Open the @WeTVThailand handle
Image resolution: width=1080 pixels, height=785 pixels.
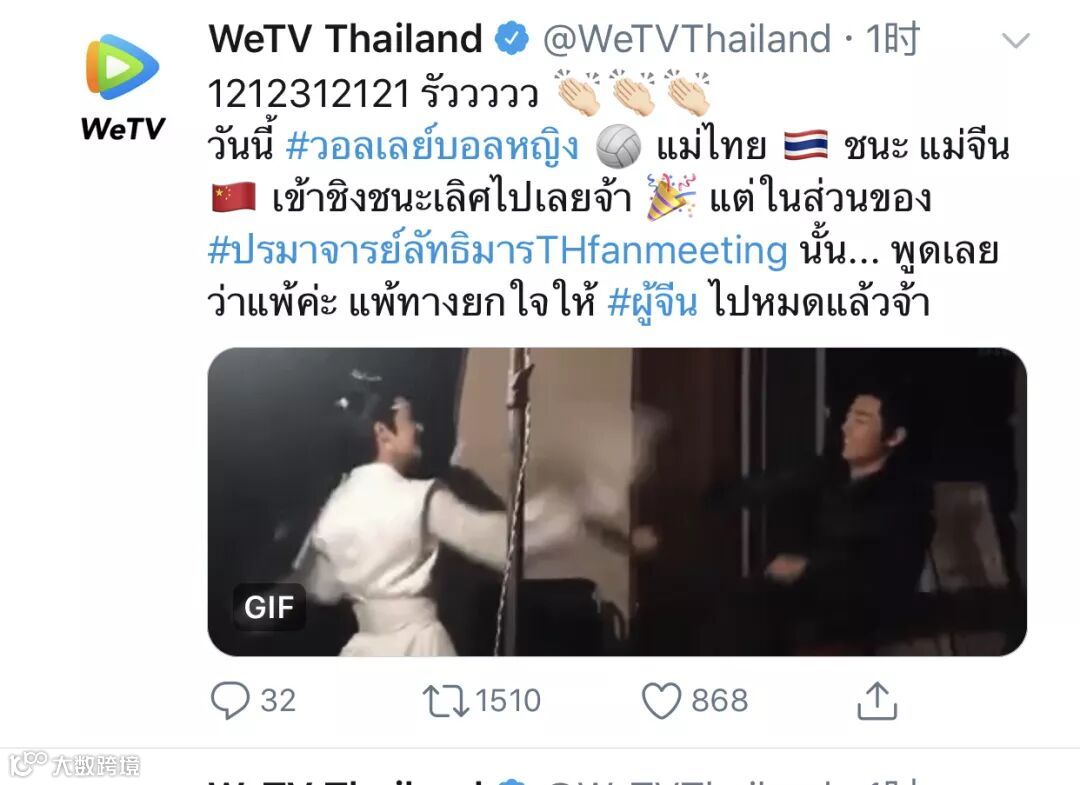(x=687, y=39)
